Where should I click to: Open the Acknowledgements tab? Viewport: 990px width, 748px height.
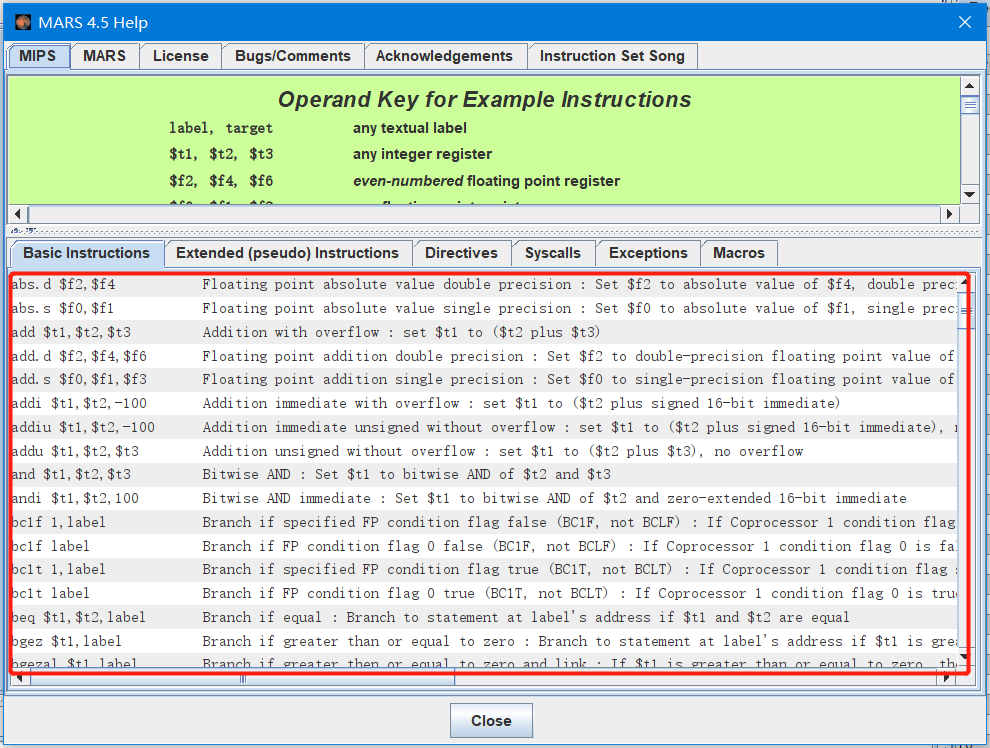click(444, 56)
